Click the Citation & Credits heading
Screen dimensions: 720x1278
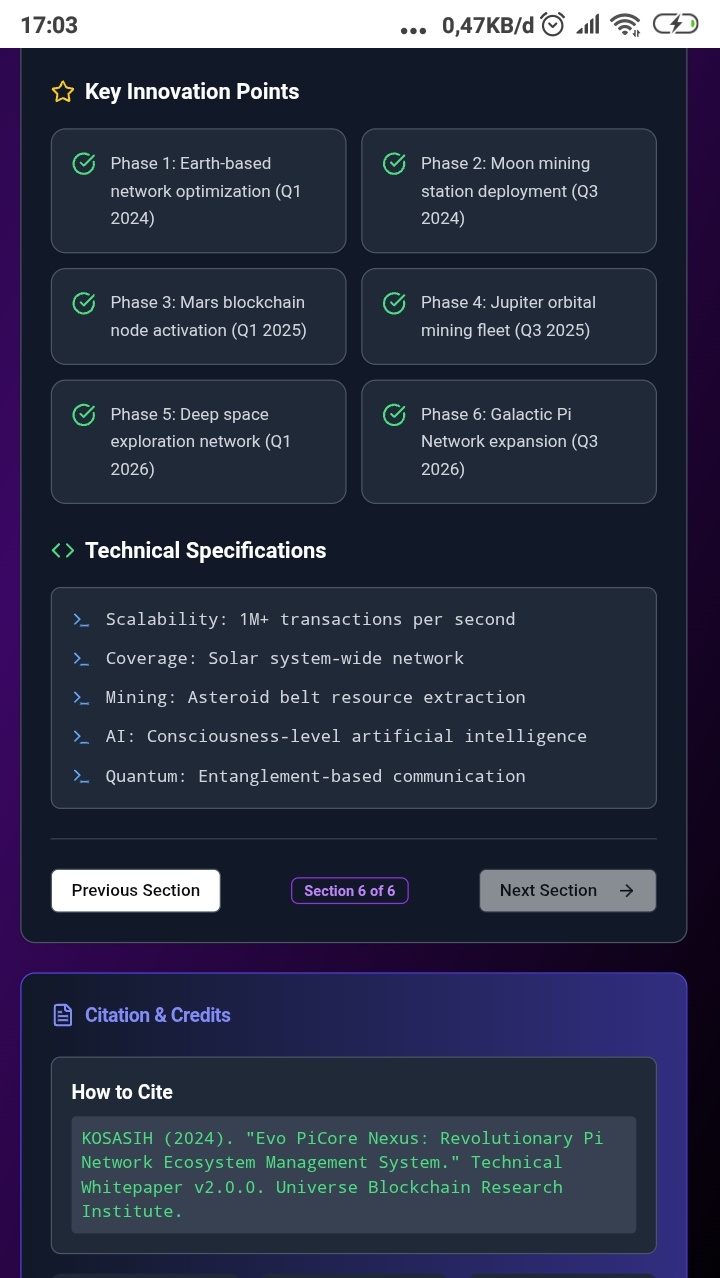(158, 1015)
